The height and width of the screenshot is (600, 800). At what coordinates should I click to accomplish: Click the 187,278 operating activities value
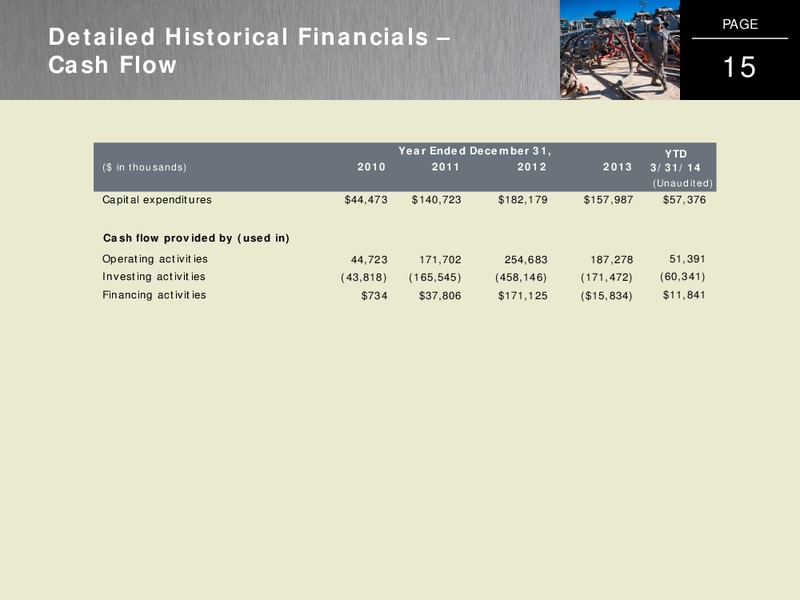[x=612, y=260]
